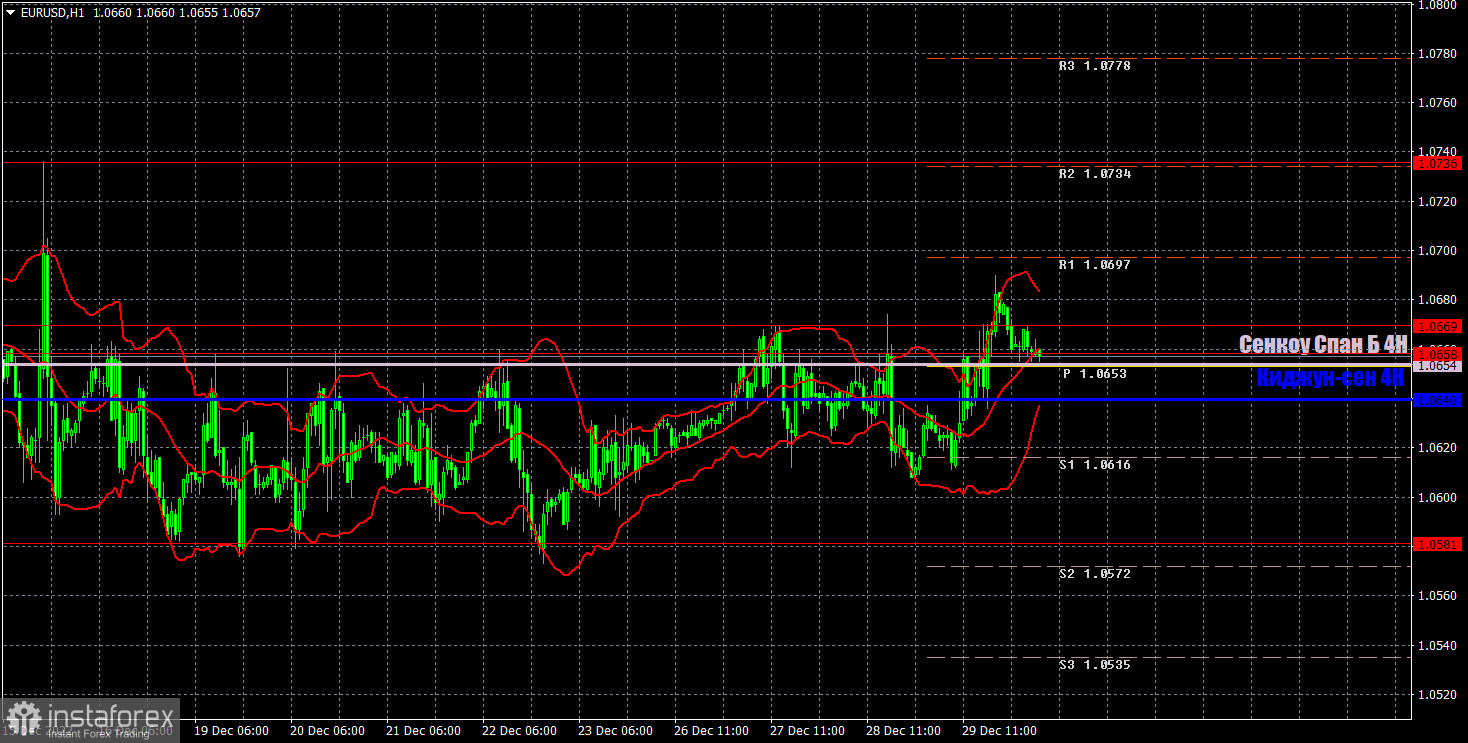Click the S1 1.0616 support label

coord(1095,465)
